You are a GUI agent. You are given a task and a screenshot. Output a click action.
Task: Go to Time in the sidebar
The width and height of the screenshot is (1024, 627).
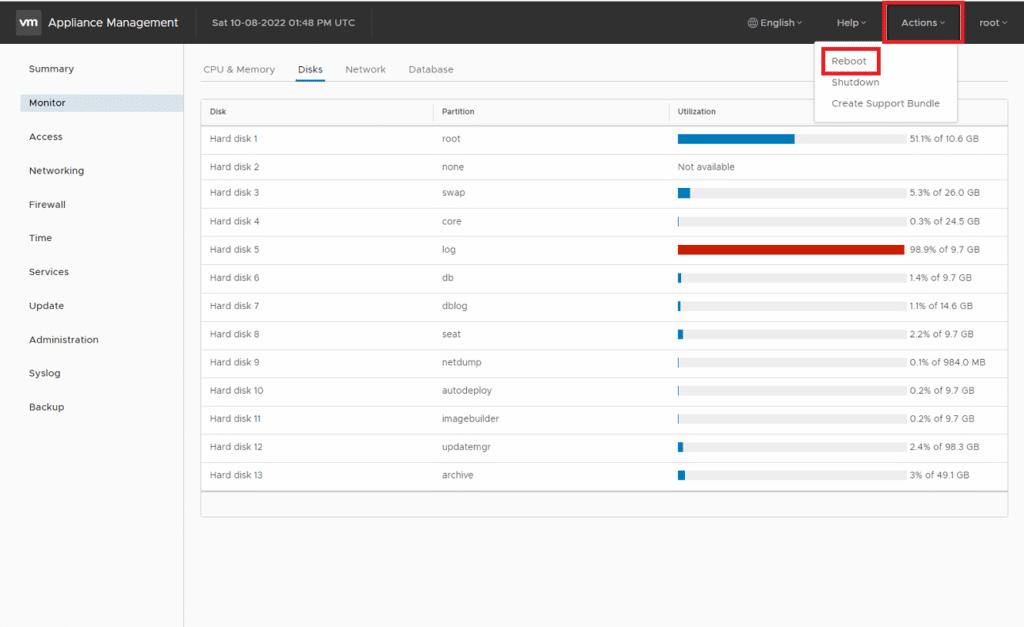[40, 238]
